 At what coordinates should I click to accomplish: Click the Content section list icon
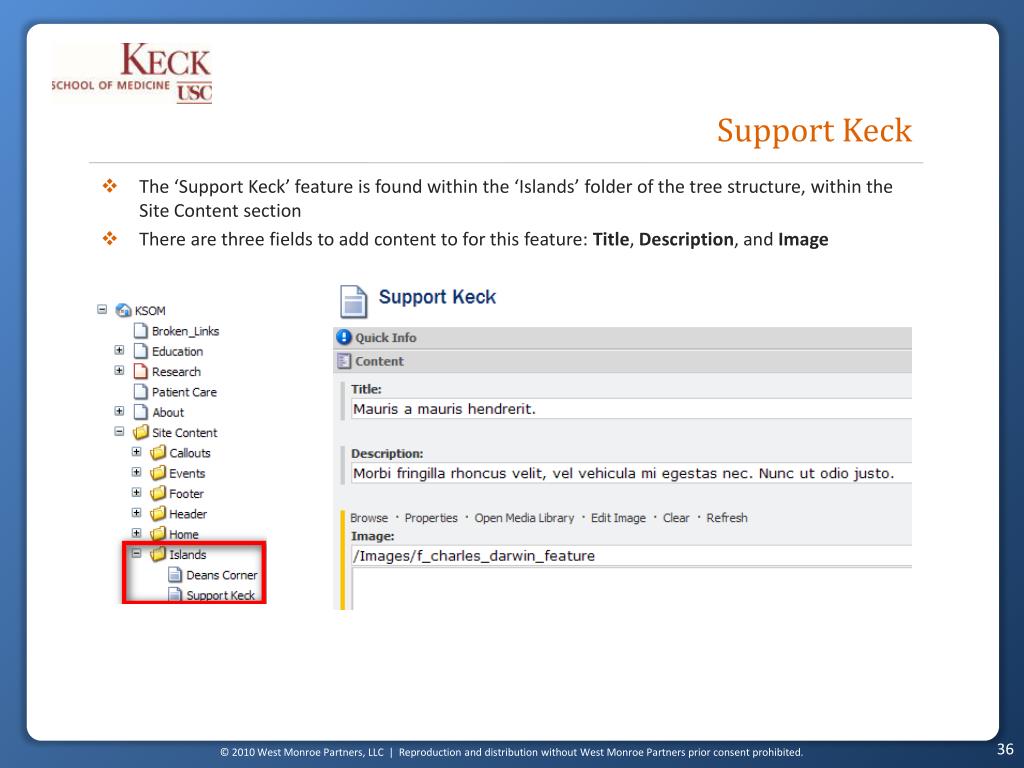coord(344,360)
